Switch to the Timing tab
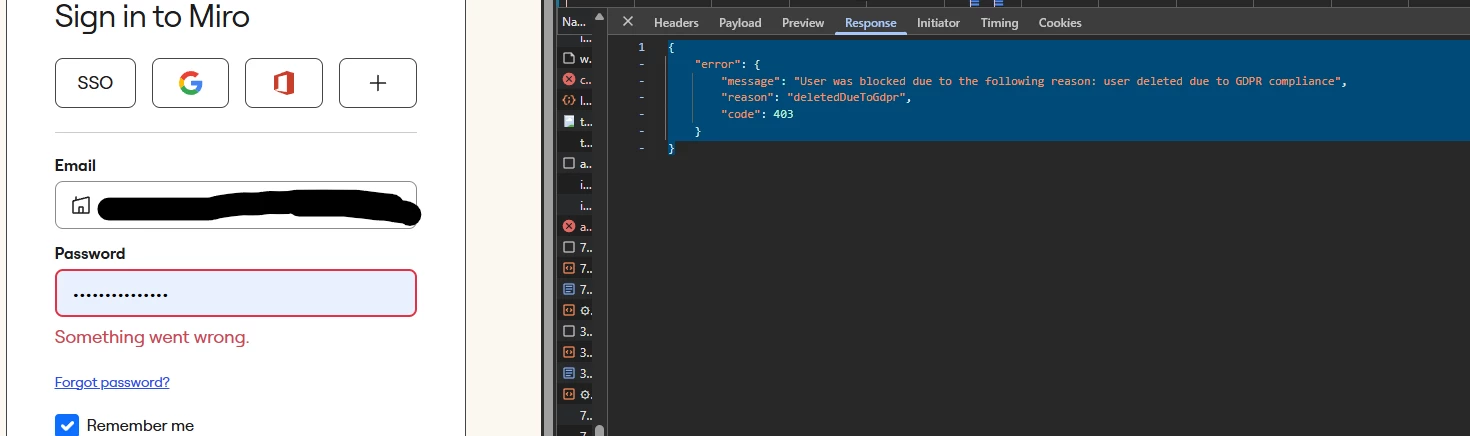This screenshot has width=1470, height=436. tap(999, 23)
